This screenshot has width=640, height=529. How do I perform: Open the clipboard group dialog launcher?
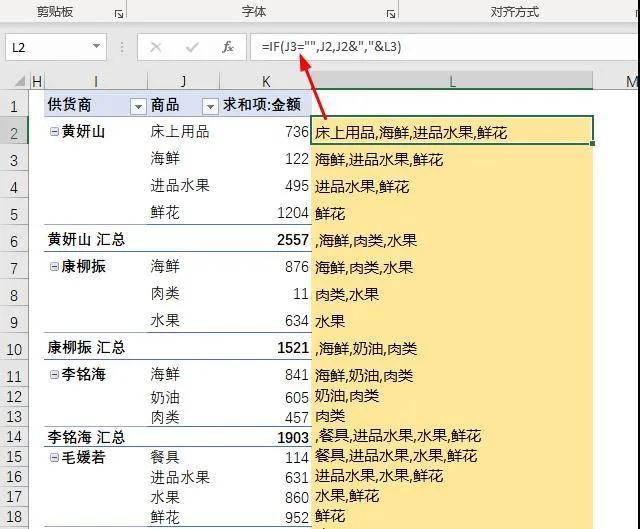pyautogui.click(x=119, y=15)
